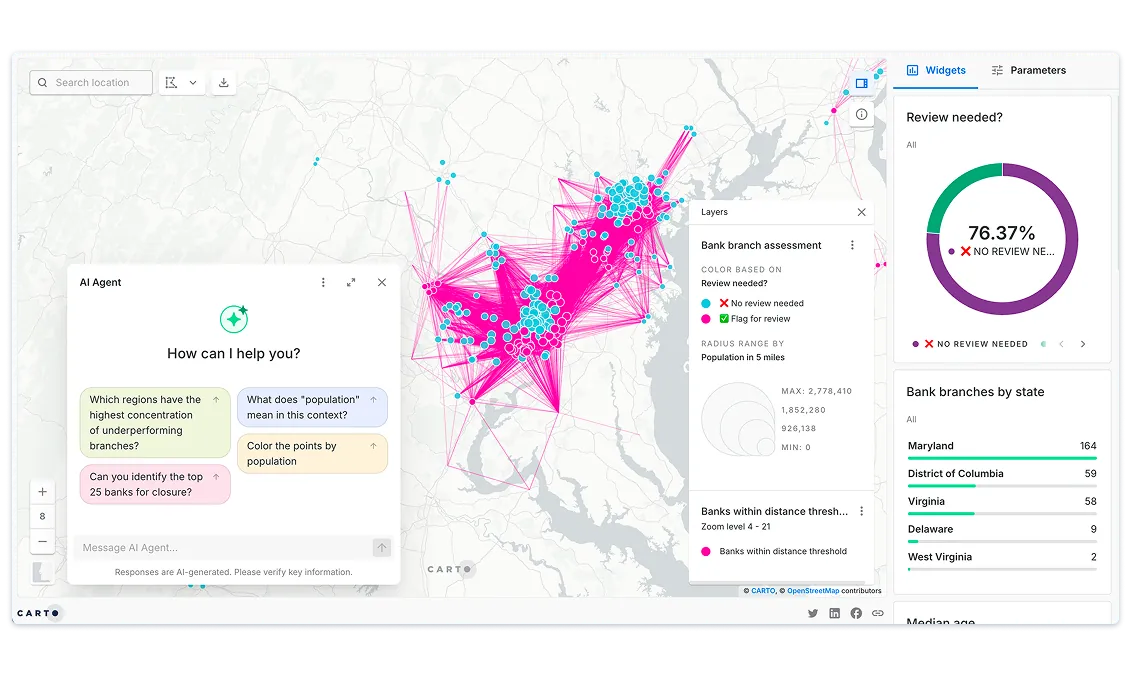
Task: Copy the map link icon
Action: [877, 613]
